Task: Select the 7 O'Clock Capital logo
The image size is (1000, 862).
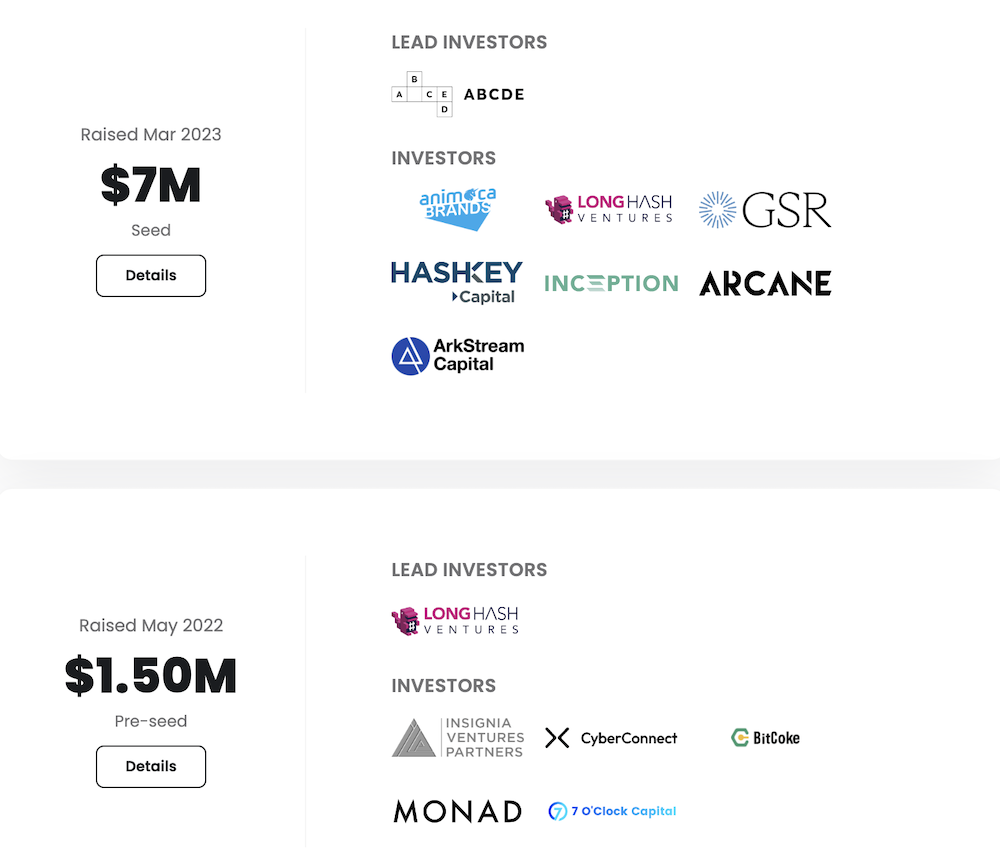Action: (x=611, y=811)
